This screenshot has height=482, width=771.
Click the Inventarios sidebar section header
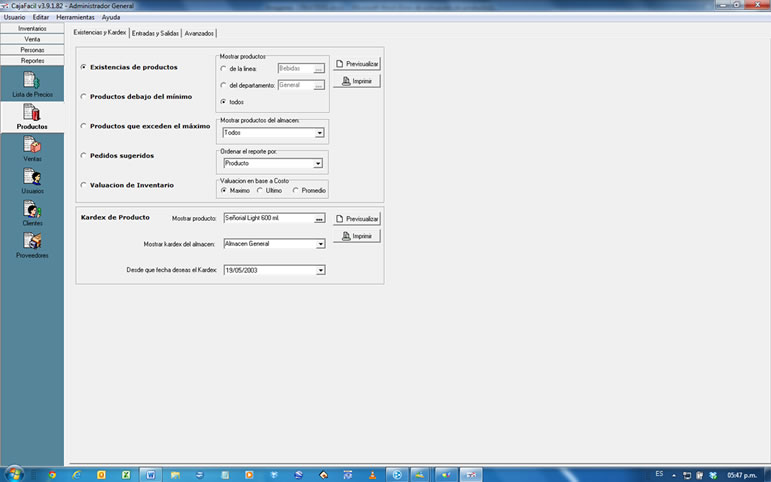tap(32, 28)
